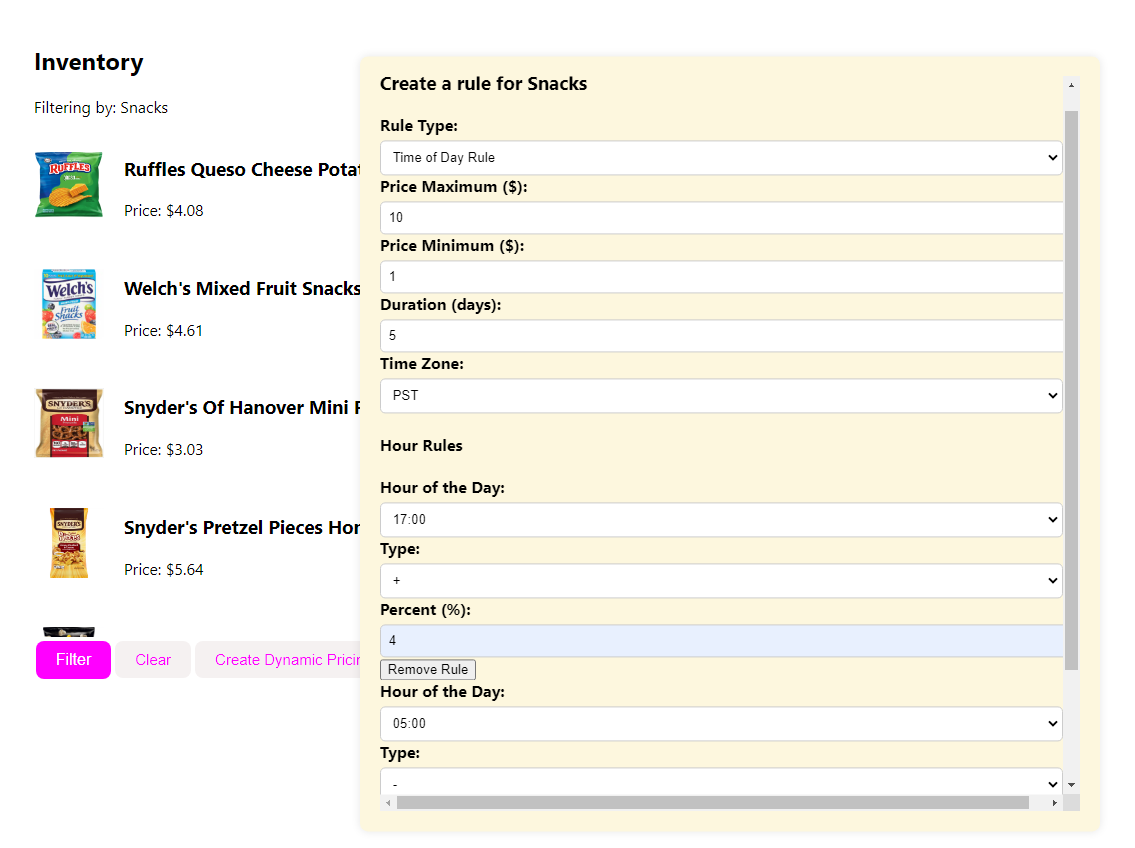Click the Snyder's Pretzel Pieces title
1135x848 pixels.
[x=242, y=528]
